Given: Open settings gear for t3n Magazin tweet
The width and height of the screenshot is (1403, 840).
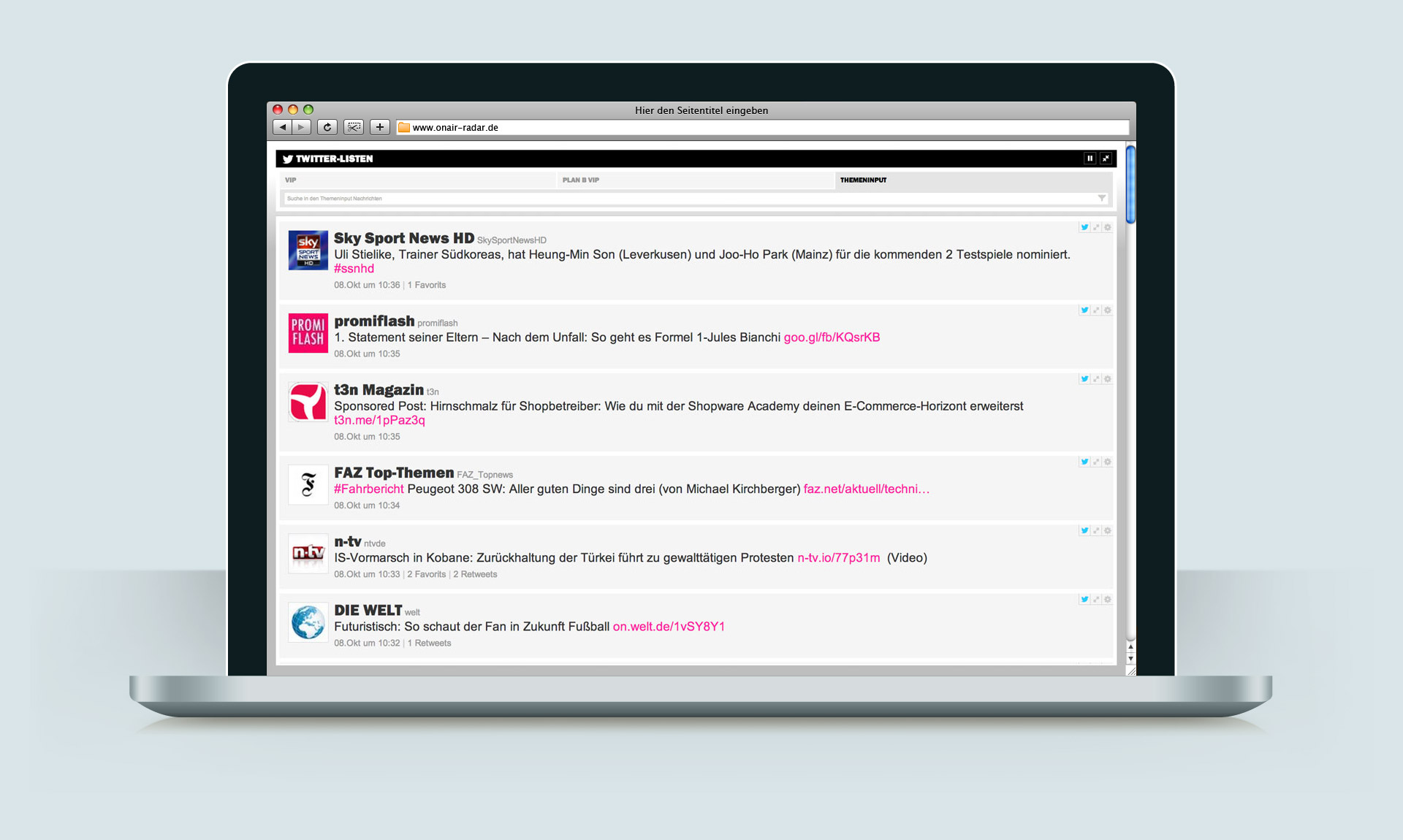Looking at the screenshot, I should pyautogui.click(x=1108, y=379).
